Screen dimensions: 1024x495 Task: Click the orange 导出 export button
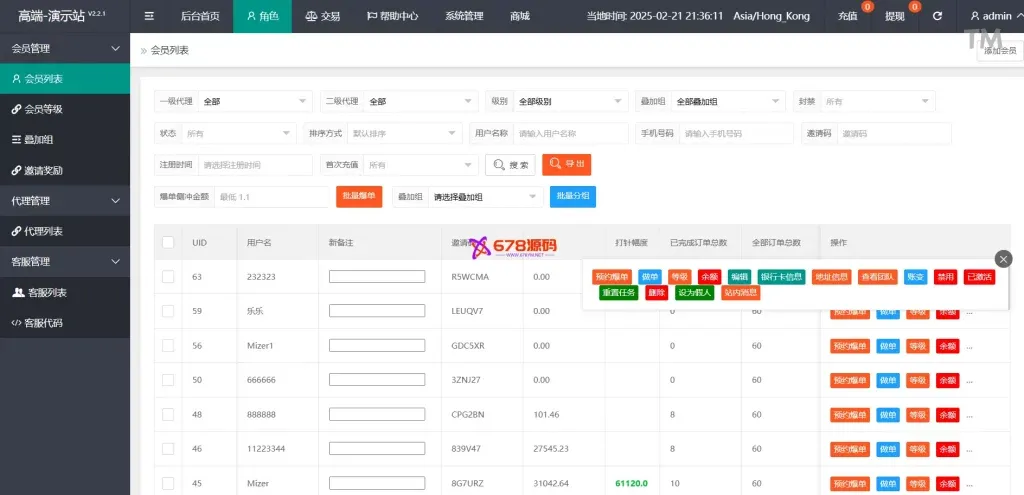[567, 165]
